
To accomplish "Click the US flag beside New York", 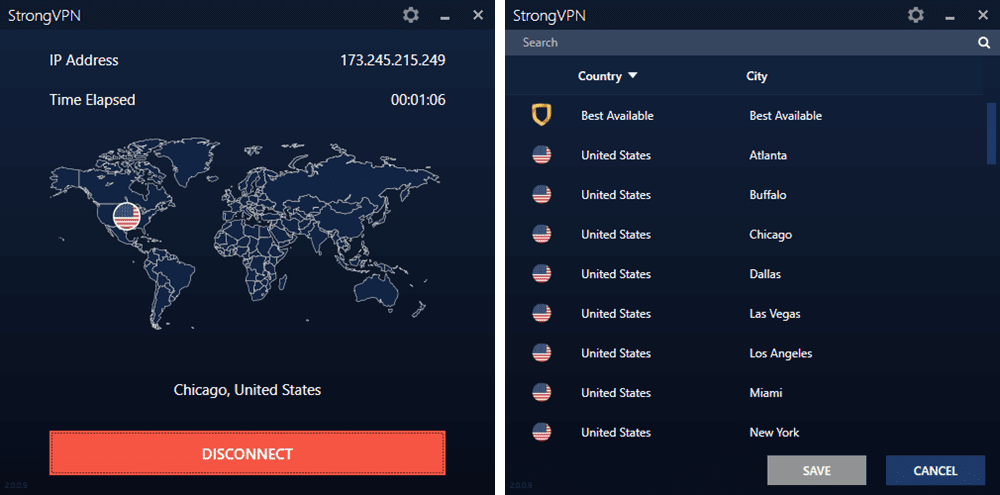I will click(x=541, y=432).
